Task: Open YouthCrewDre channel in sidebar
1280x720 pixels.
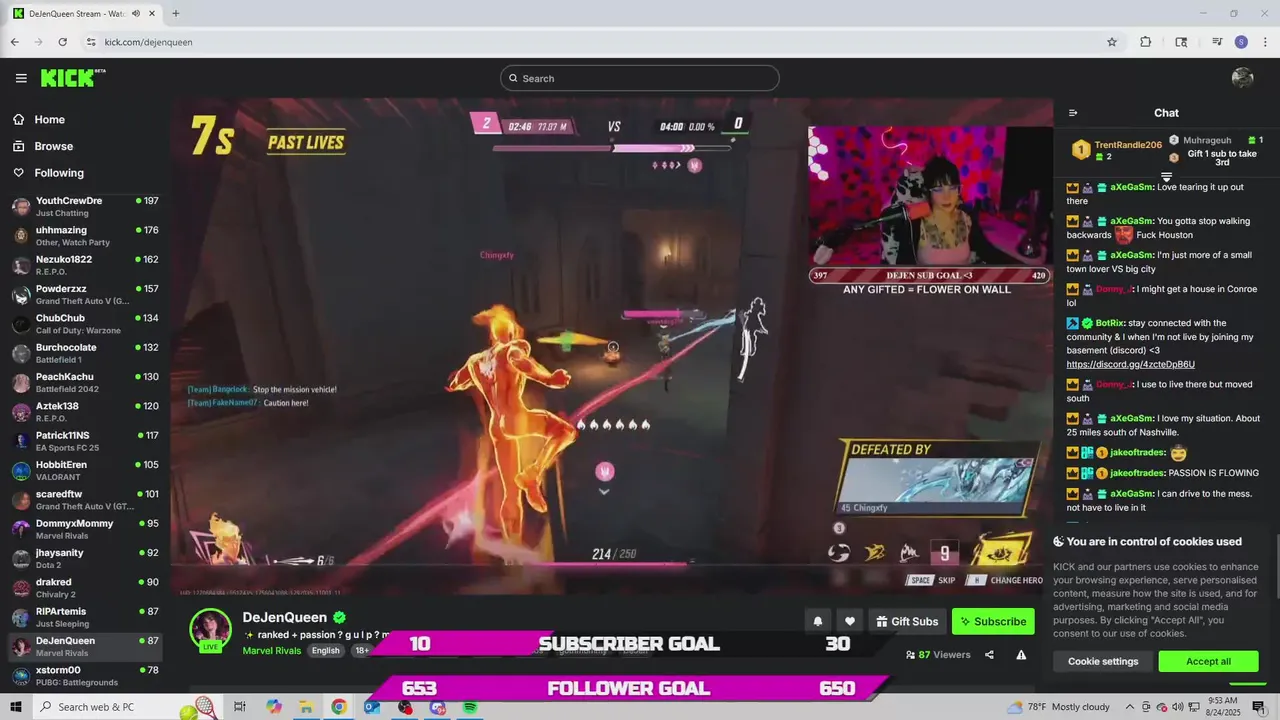Action: (x=85, y=207)
